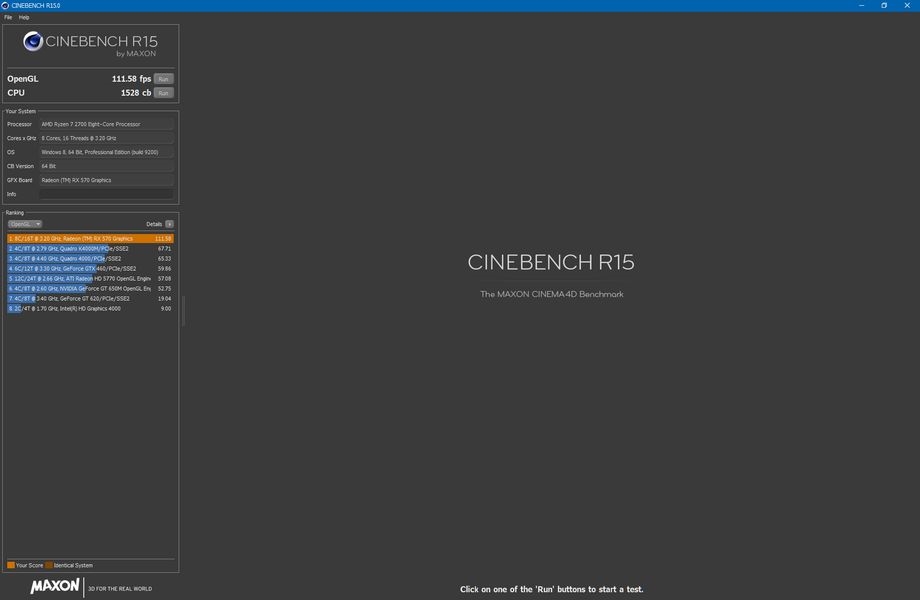Open the Help menu

(x=24, y=17)
